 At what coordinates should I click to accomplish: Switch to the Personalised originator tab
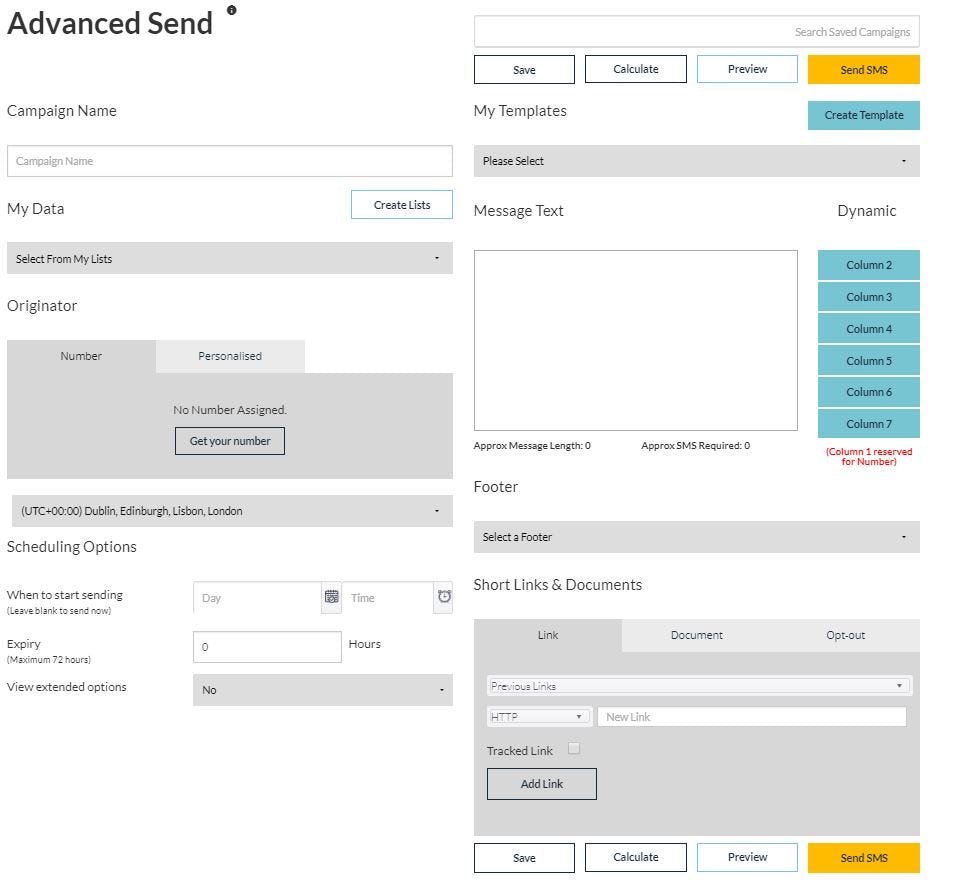pyautogui.click(x=230, y=356)
